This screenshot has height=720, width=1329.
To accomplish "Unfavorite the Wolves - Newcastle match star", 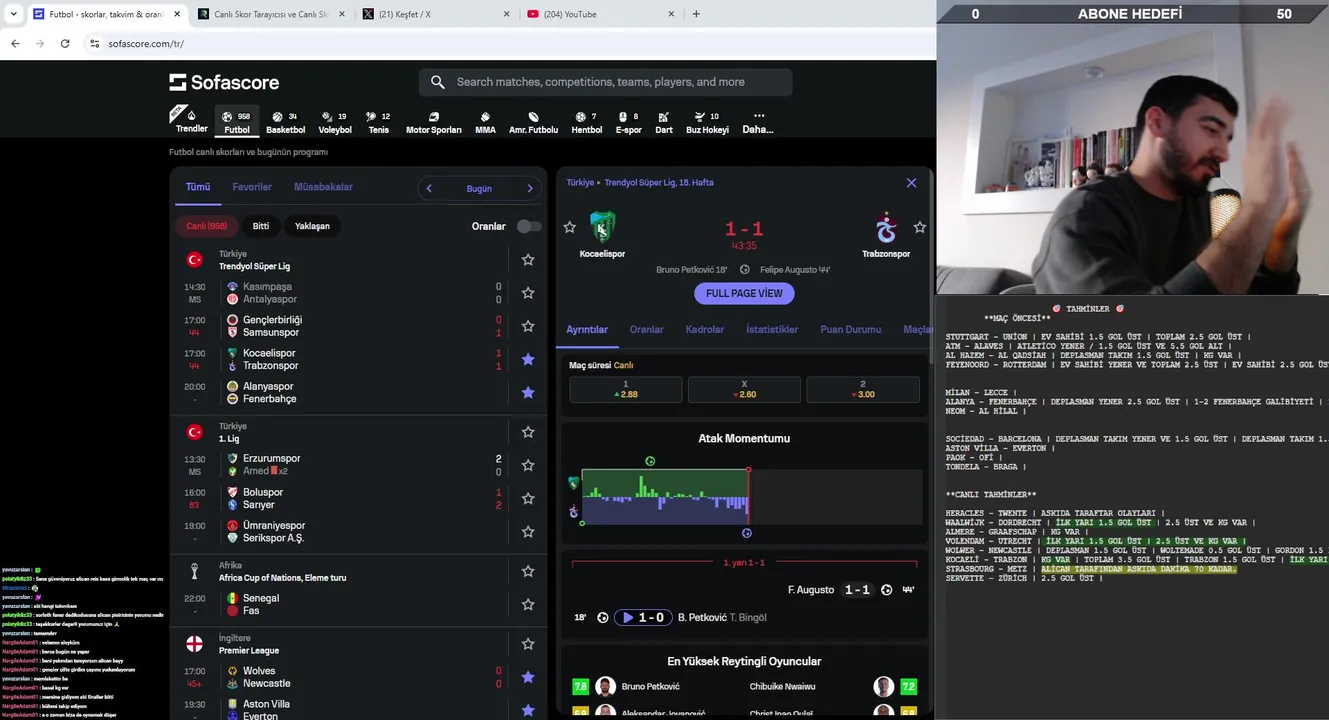I will click(x=528, y=677).
